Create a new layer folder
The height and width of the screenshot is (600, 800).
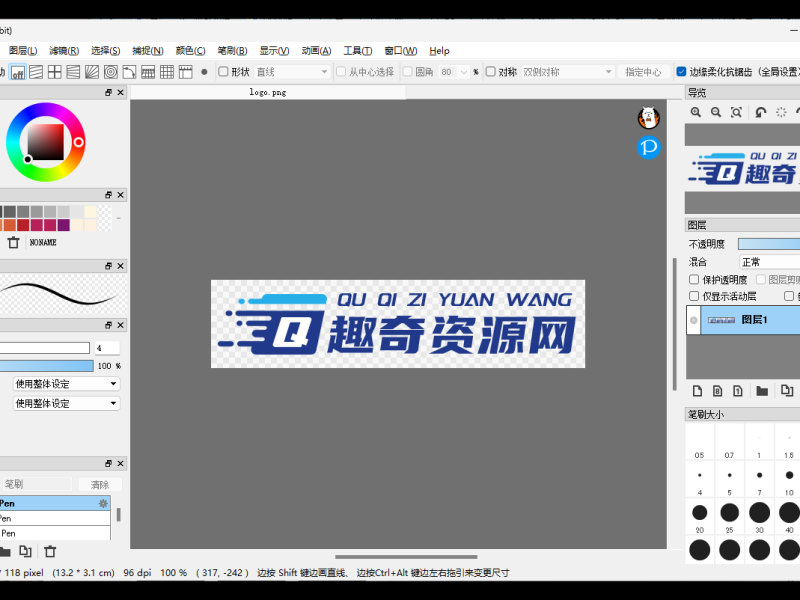click(762, 391)
